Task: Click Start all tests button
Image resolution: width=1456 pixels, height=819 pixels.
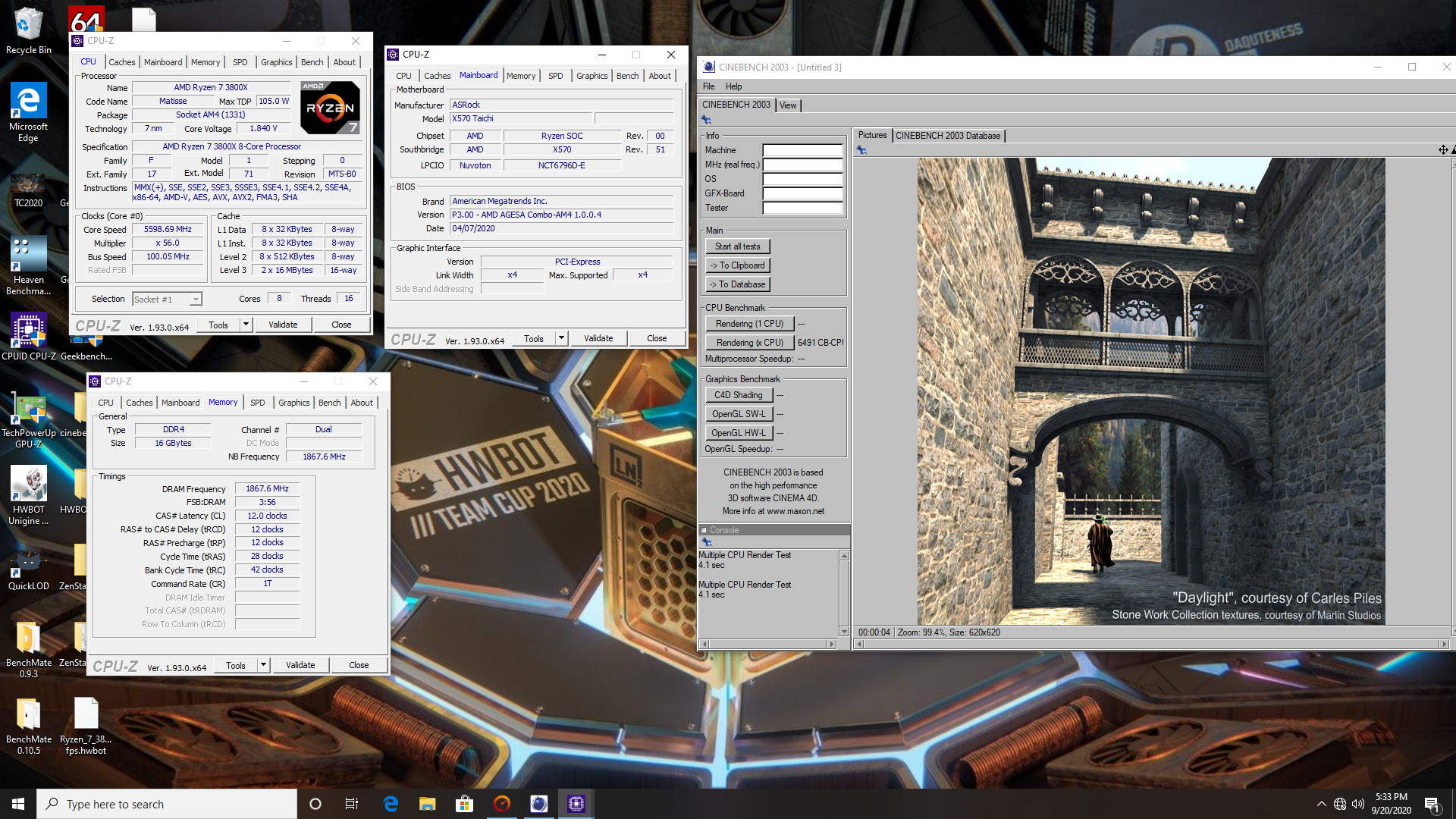Action: tap(737, 246)
